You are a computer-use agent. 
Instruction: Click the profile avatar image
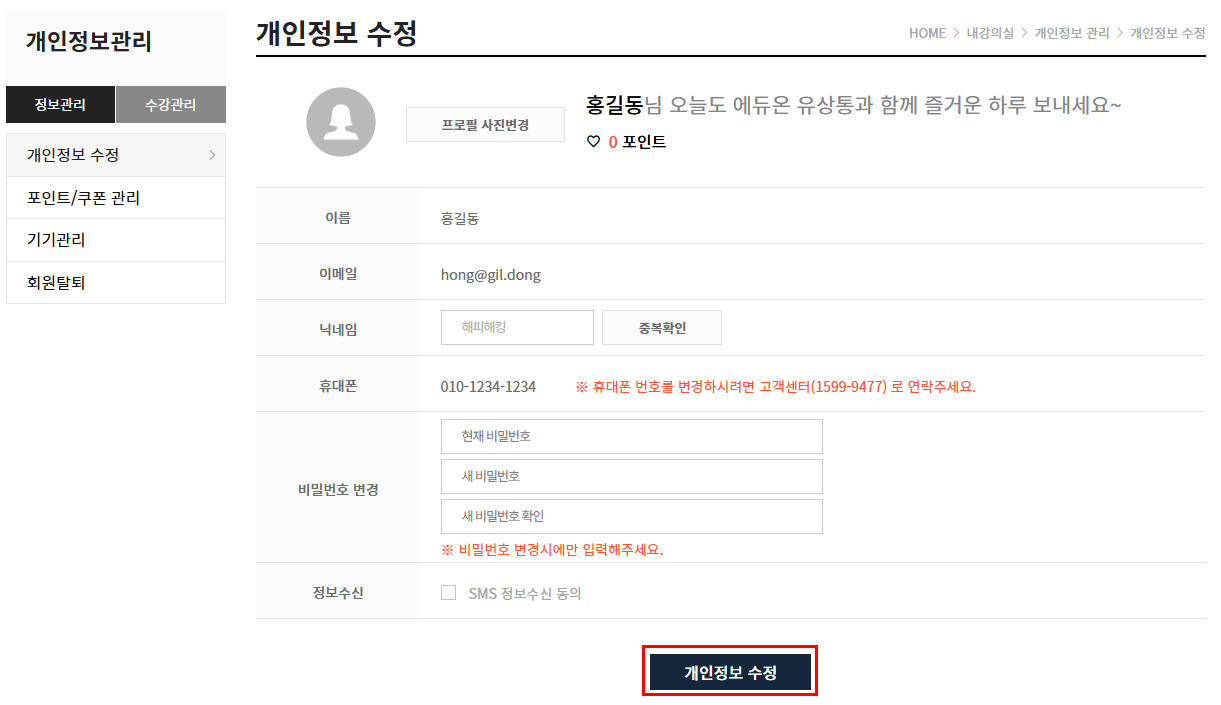point(340,122)
